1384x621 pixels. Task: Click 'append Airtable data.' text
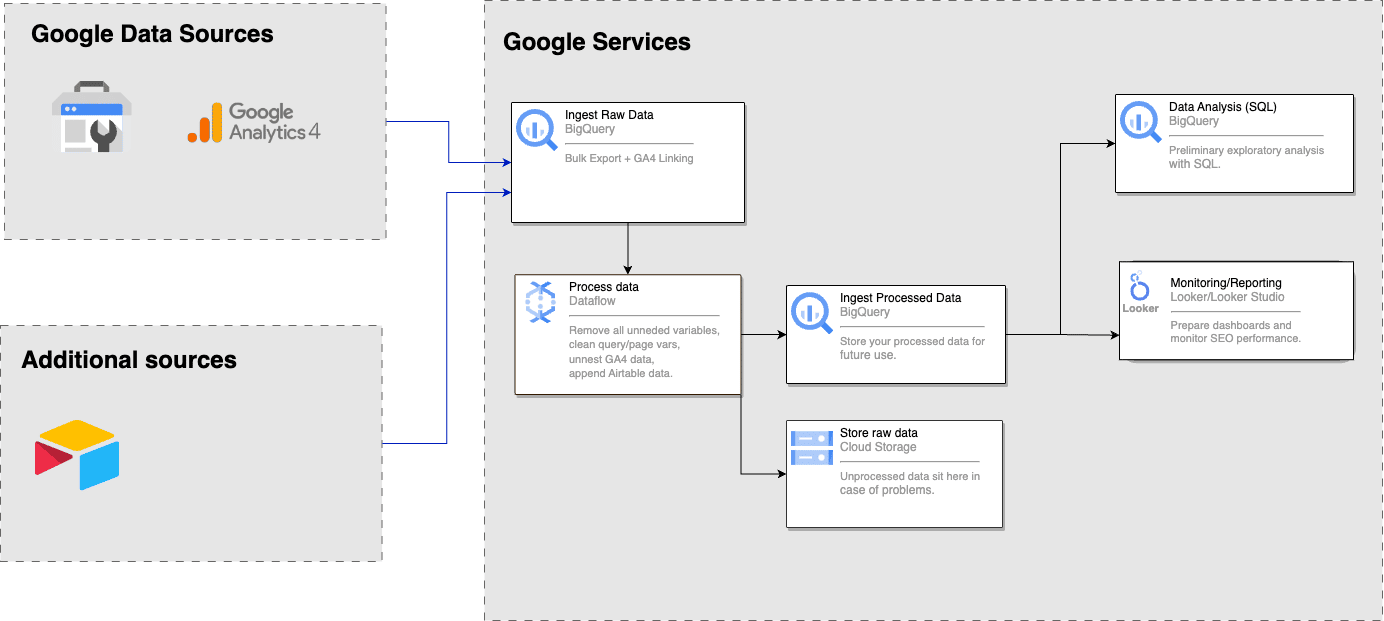(x=620, y=373)
